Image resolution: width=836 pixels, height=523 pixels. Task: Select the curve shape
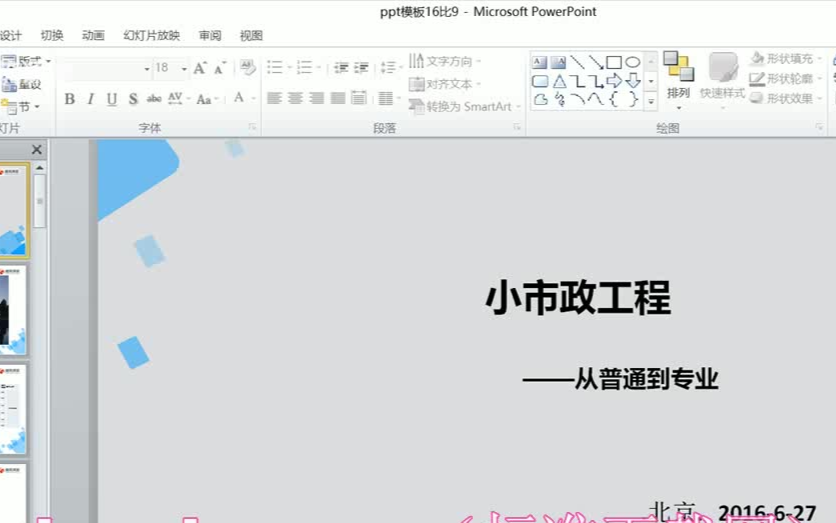pyautogui.click(x=596, y=99)
